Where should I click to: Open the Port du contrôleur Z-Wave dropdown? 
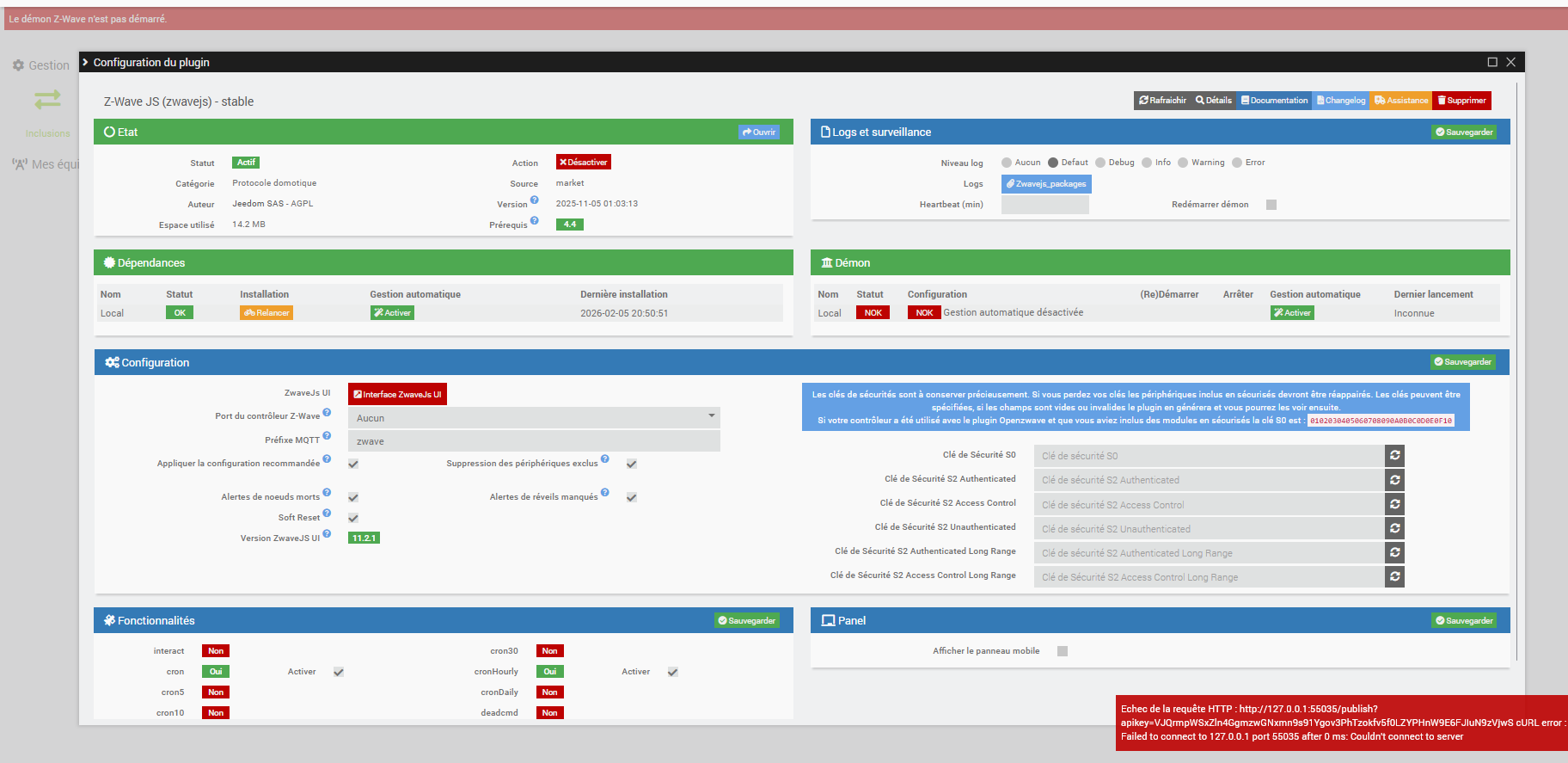click(534, 418)
